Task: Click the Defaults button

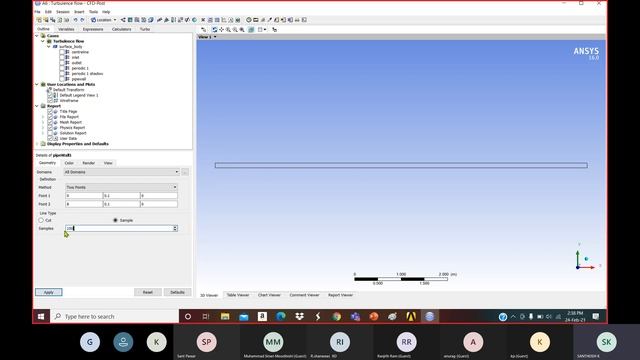Action: pos(178,292)
